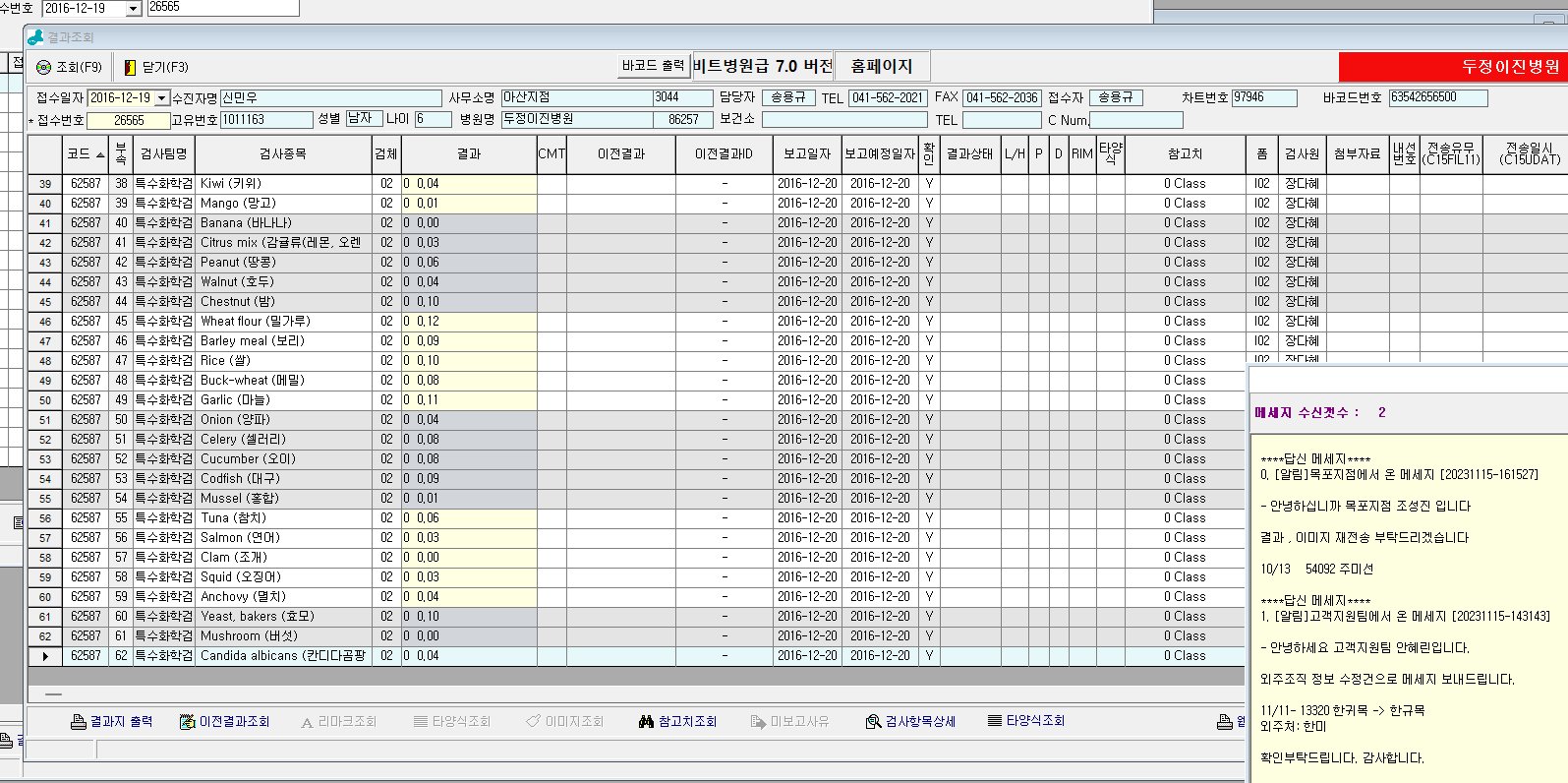Click the 조회(F9) search icon
1568x783 pixels.
[43, 68]
